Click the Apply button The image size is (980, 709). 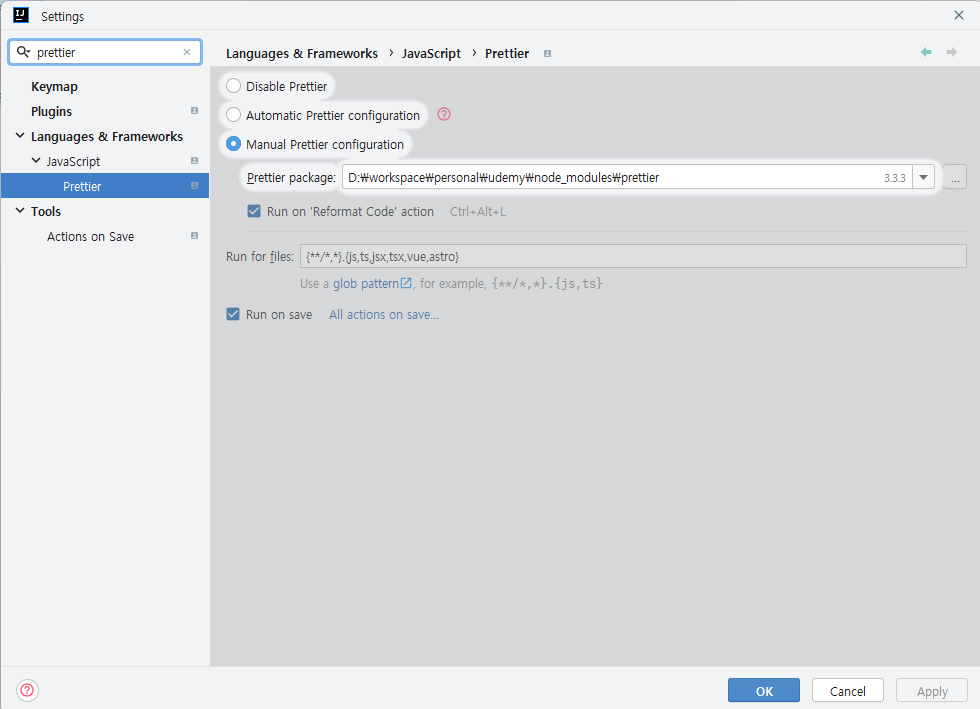(932, 690)
